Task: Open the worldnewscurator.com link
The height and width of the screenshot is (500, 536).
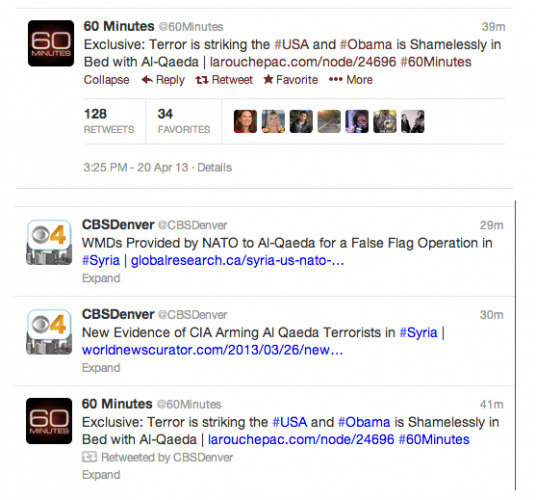Action: coord(212,350)
